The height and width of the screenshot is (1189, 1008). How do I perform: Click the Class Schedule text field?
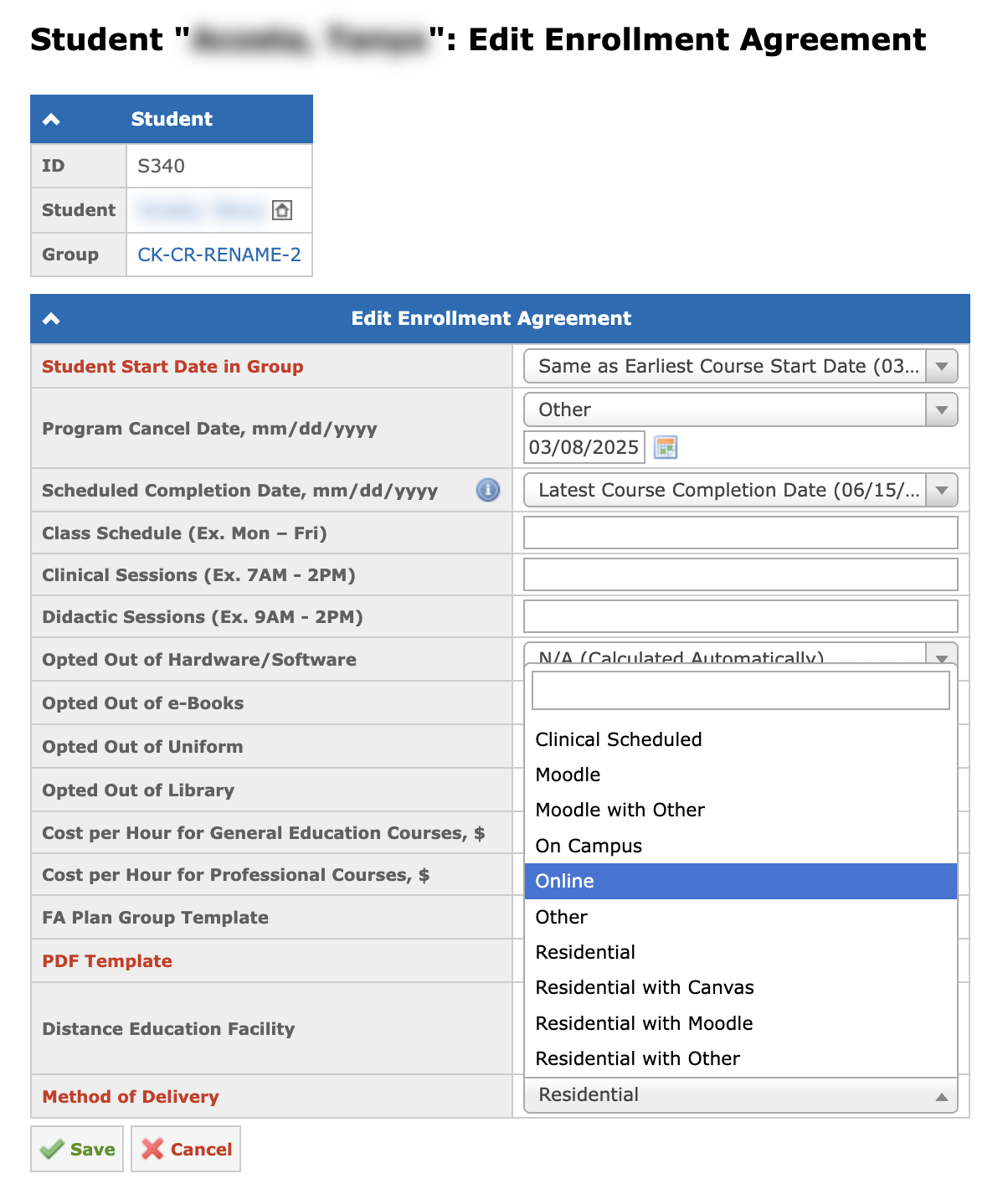741,533
